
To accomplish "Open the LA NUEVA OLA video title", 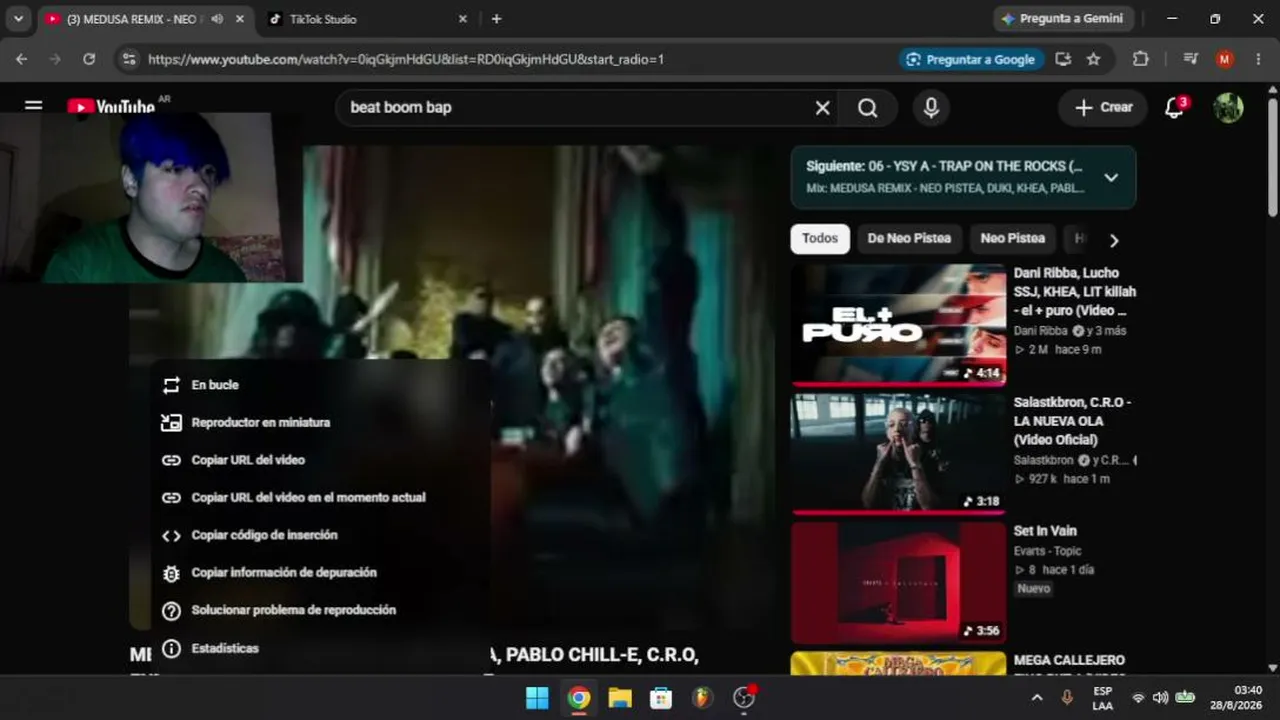I will [x=1072, y=421].
